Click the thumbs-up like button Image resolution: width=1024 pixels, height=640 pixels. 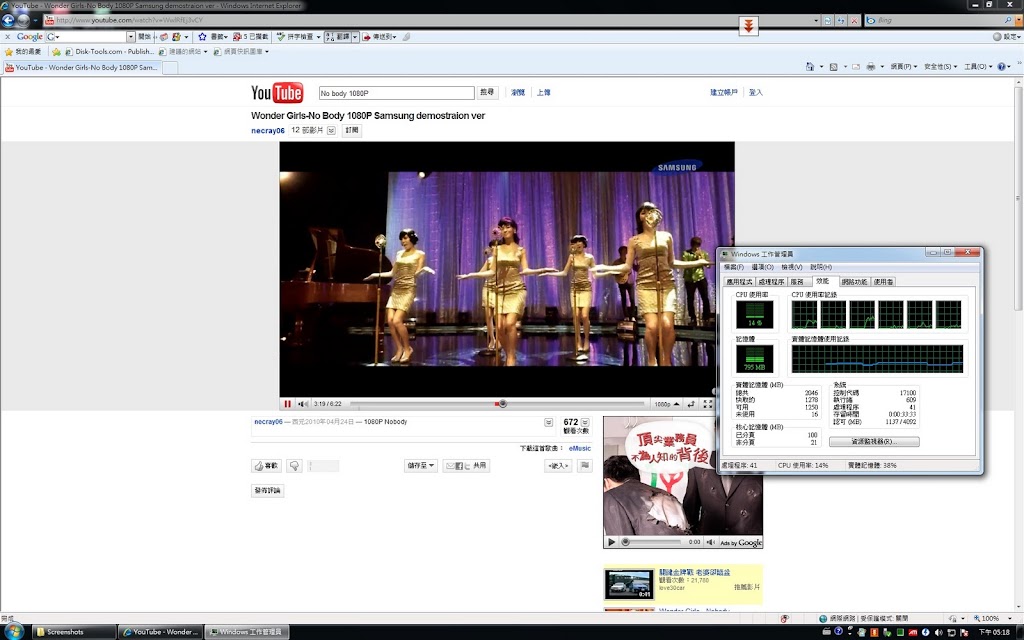click(266, 466)
